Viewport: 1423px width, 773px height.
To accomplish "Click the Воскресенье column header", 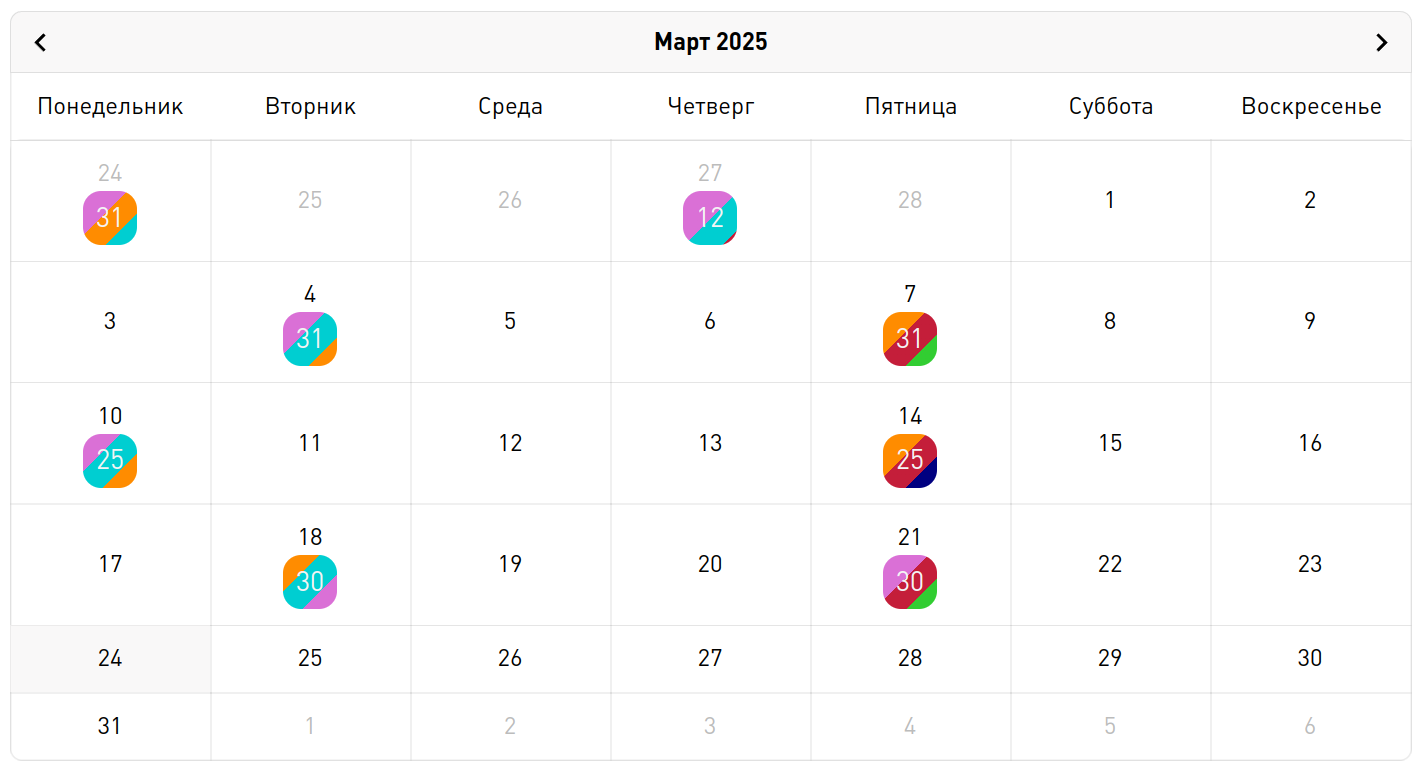I will click(1311, 106).
